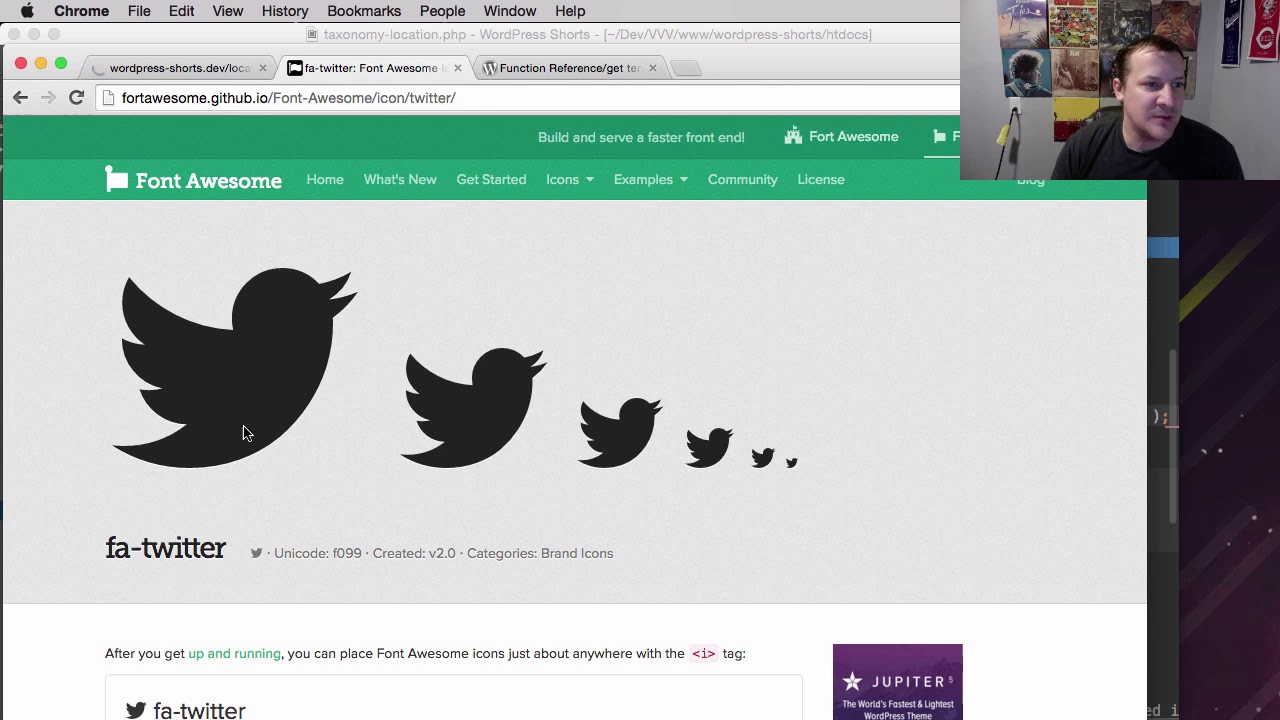Screen dimensions: 1280x720
Task: Open the Jupiter WordPress theme ad
Action: (x=898, y=682)
